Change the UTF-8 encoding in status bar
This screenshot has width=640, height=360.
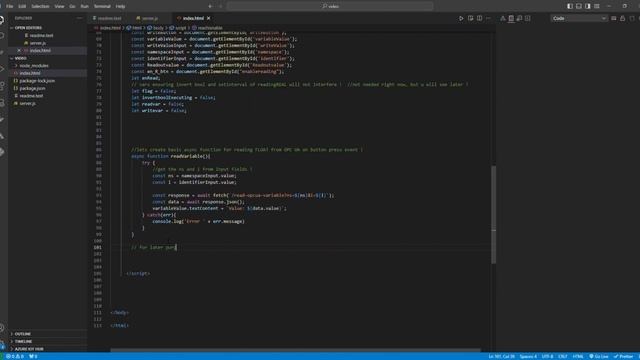[547, 356]
